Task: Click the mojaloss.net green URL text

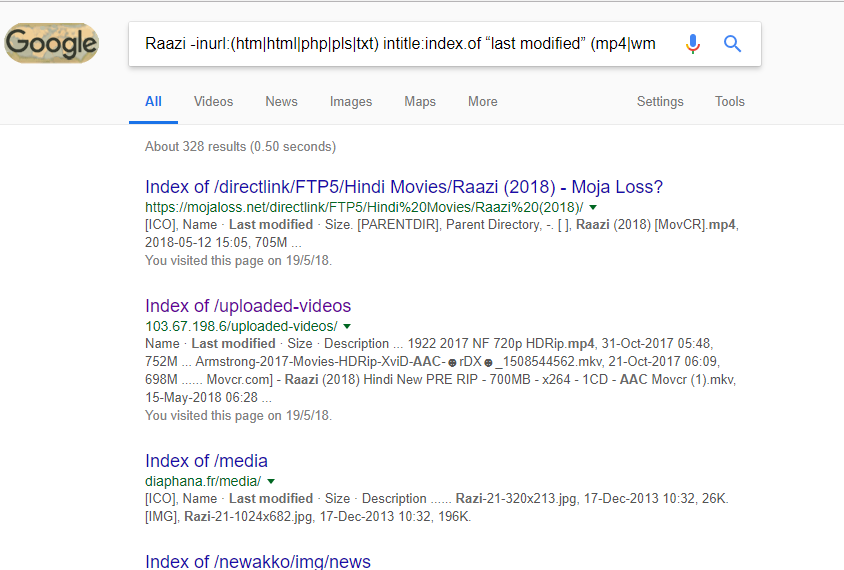Action: [364, 207]
